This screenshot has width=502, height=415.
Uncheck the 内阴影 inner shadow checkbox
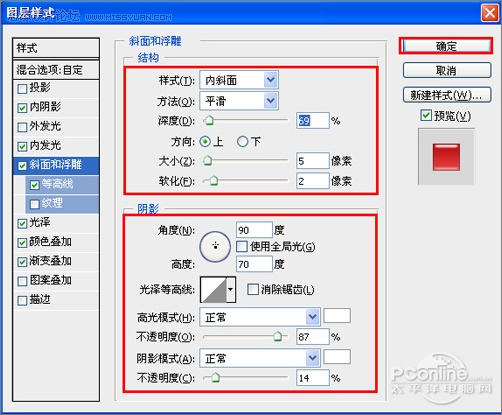22,108
